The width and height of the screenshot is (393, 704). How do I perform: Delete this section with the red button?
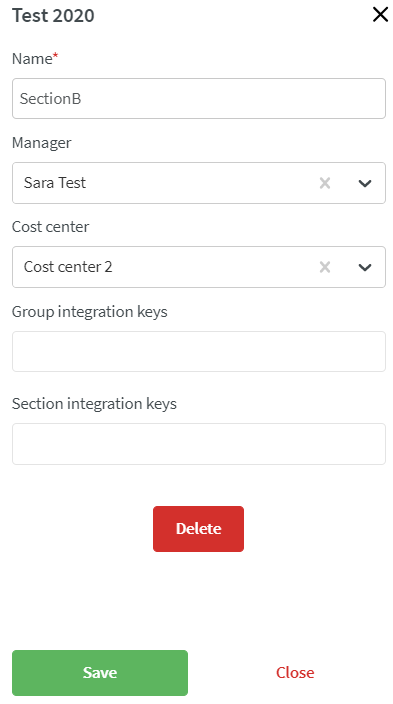point(199,529)
